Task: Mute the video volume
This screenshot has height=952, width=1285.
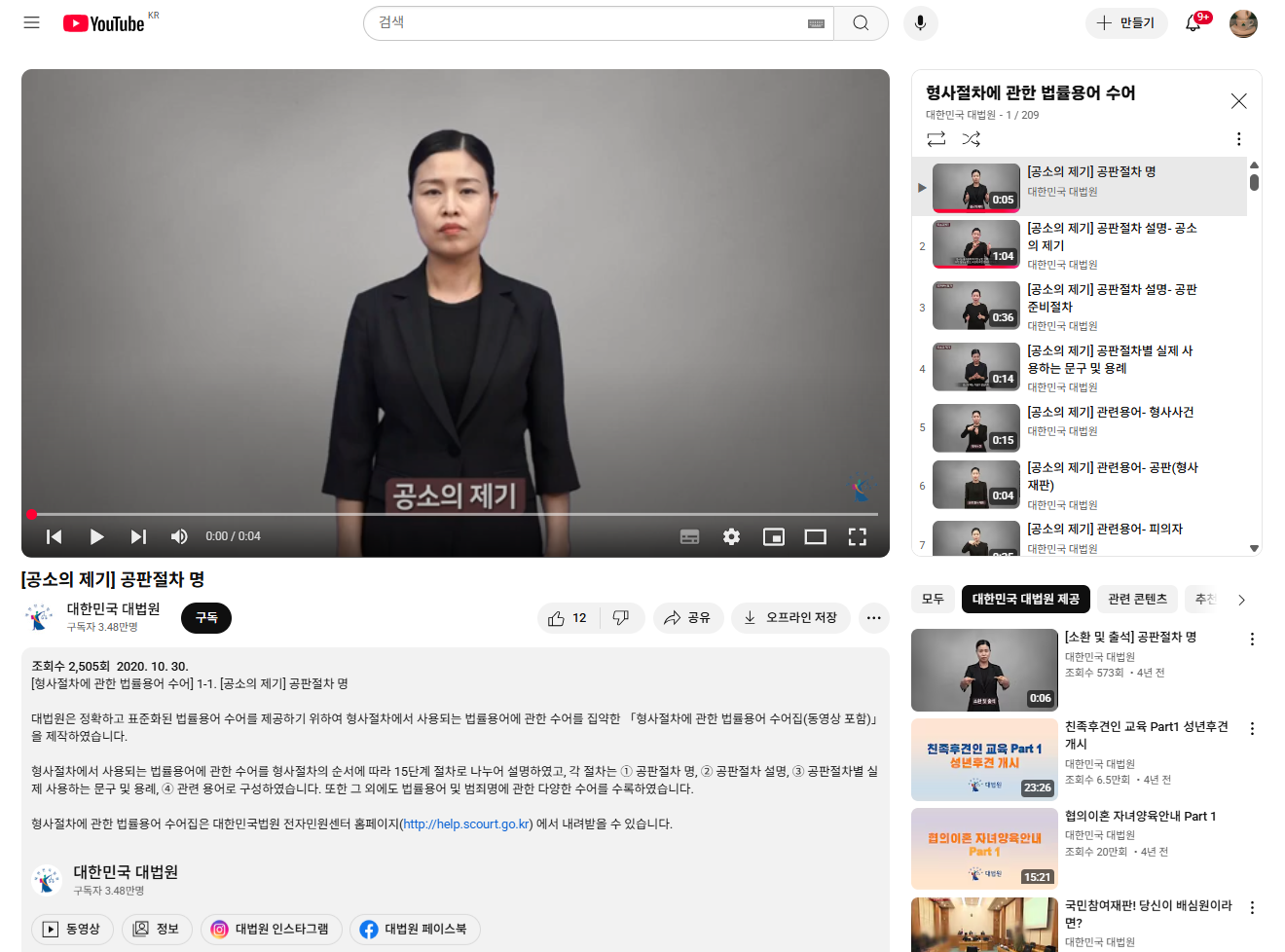Action: (179, 536)
